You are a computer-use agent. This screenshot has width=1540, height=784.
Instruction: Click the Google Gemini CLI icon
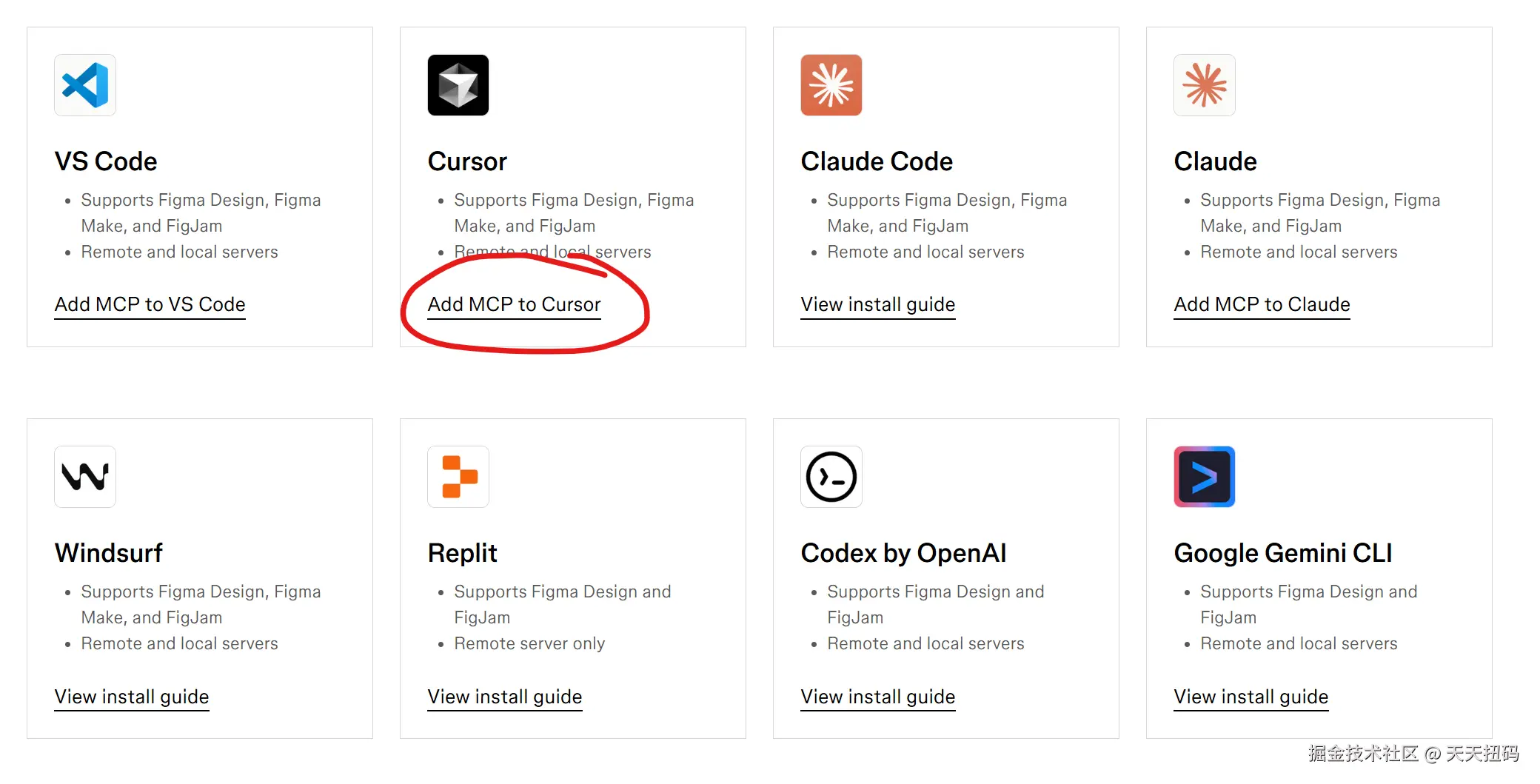point(1205,477)
